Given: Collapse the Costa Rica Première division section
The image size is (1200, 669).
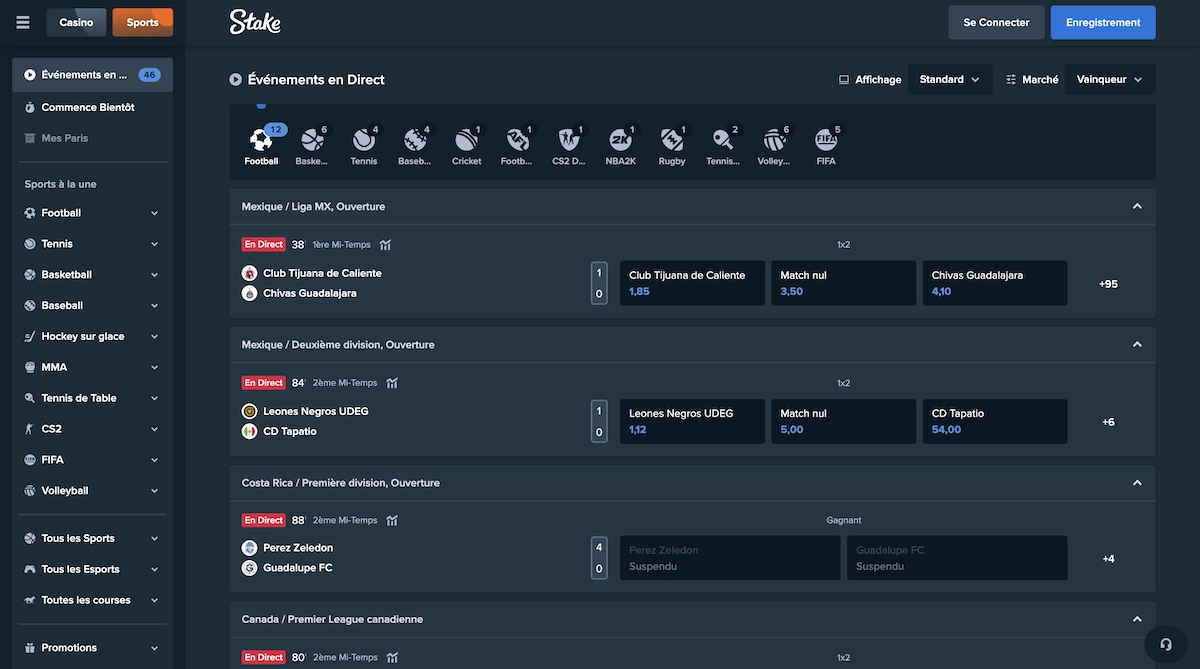Looking at the screenshot, I should click(1136, 483).
